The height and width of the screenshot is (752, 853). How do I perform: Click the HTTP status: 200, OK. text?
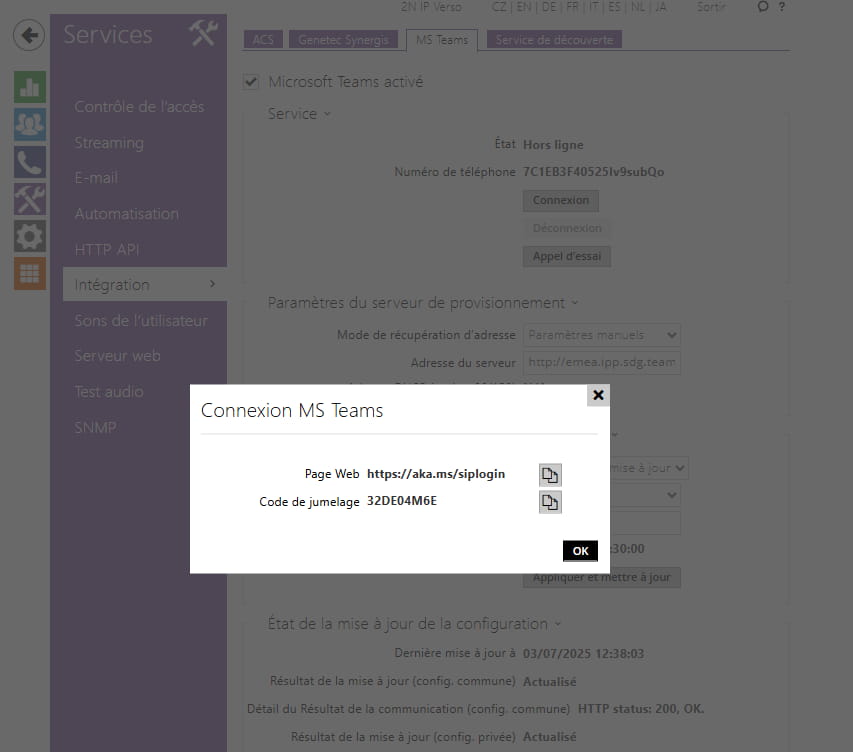[x=640, y=709]
